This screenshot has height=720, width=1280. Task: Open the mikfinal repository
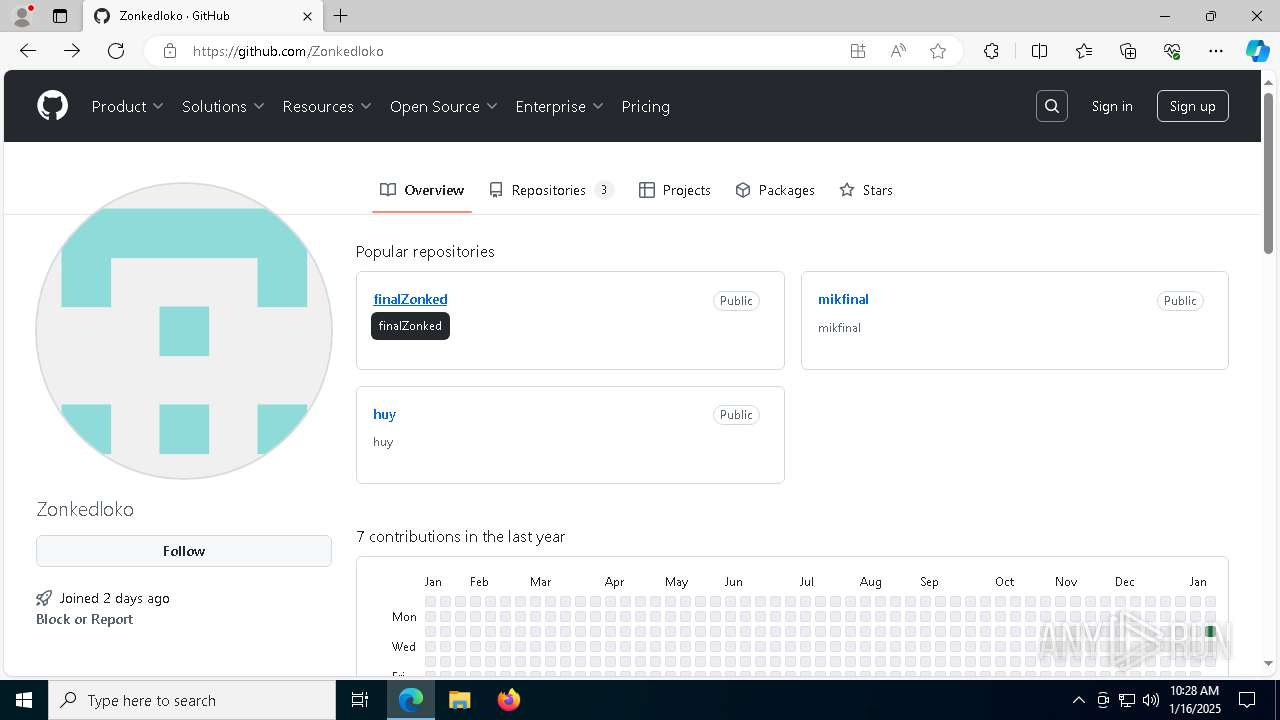pos(843,299)
